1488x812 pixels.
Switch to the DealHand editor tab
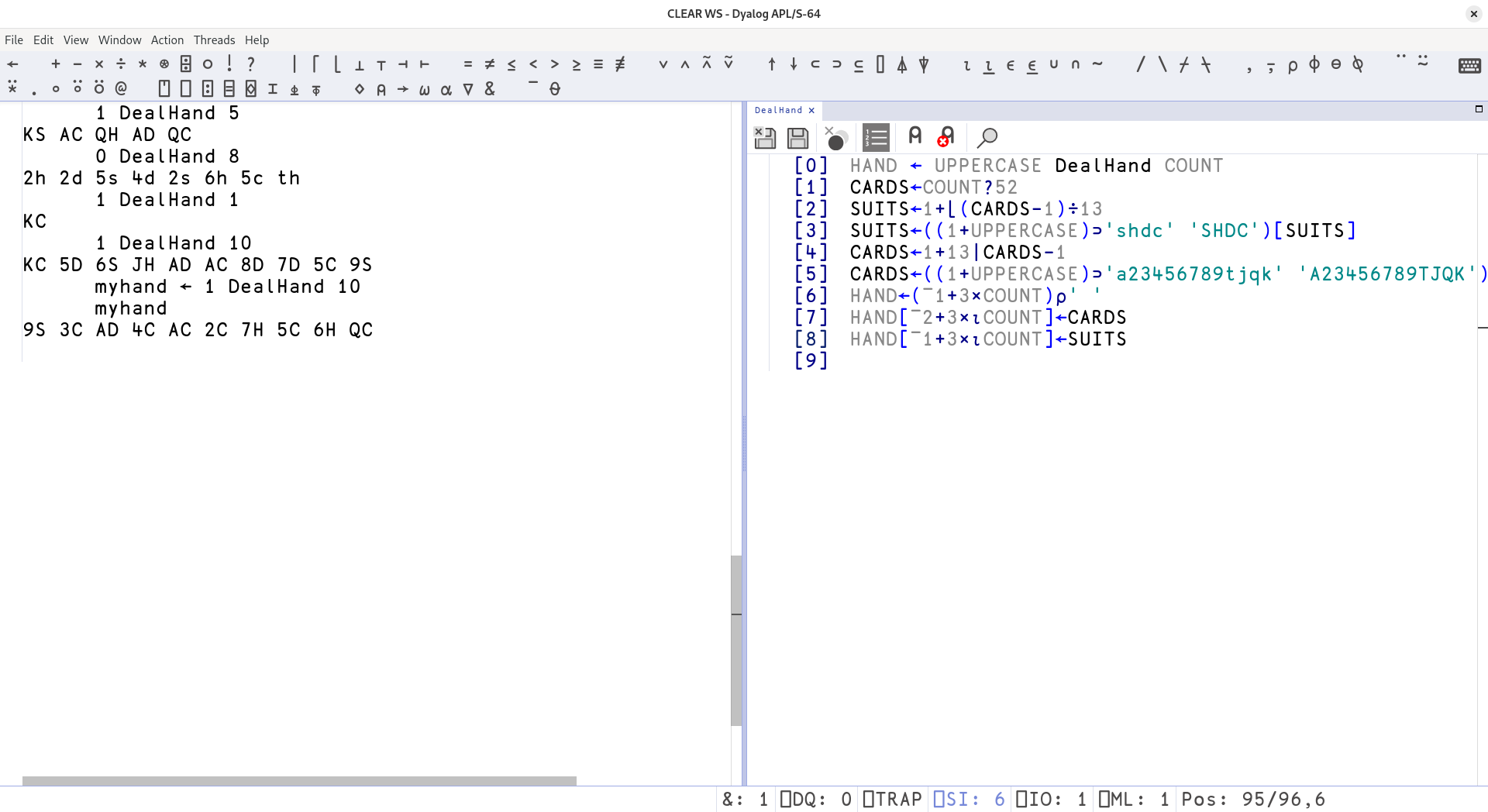(x=779, y=110)
